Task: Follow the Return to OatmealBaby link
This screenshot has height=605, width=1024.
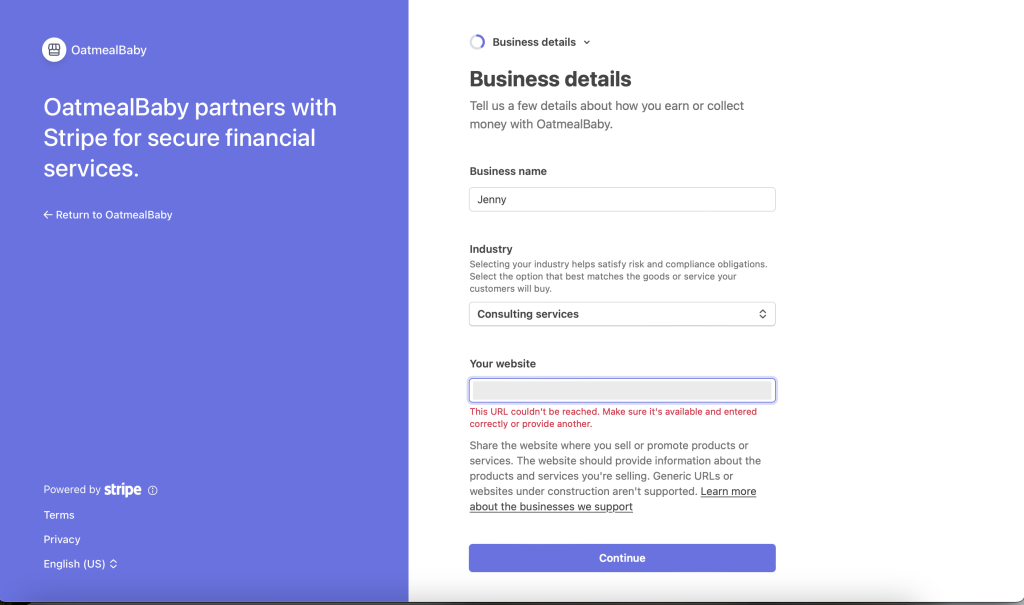Action: click(108, 215)
